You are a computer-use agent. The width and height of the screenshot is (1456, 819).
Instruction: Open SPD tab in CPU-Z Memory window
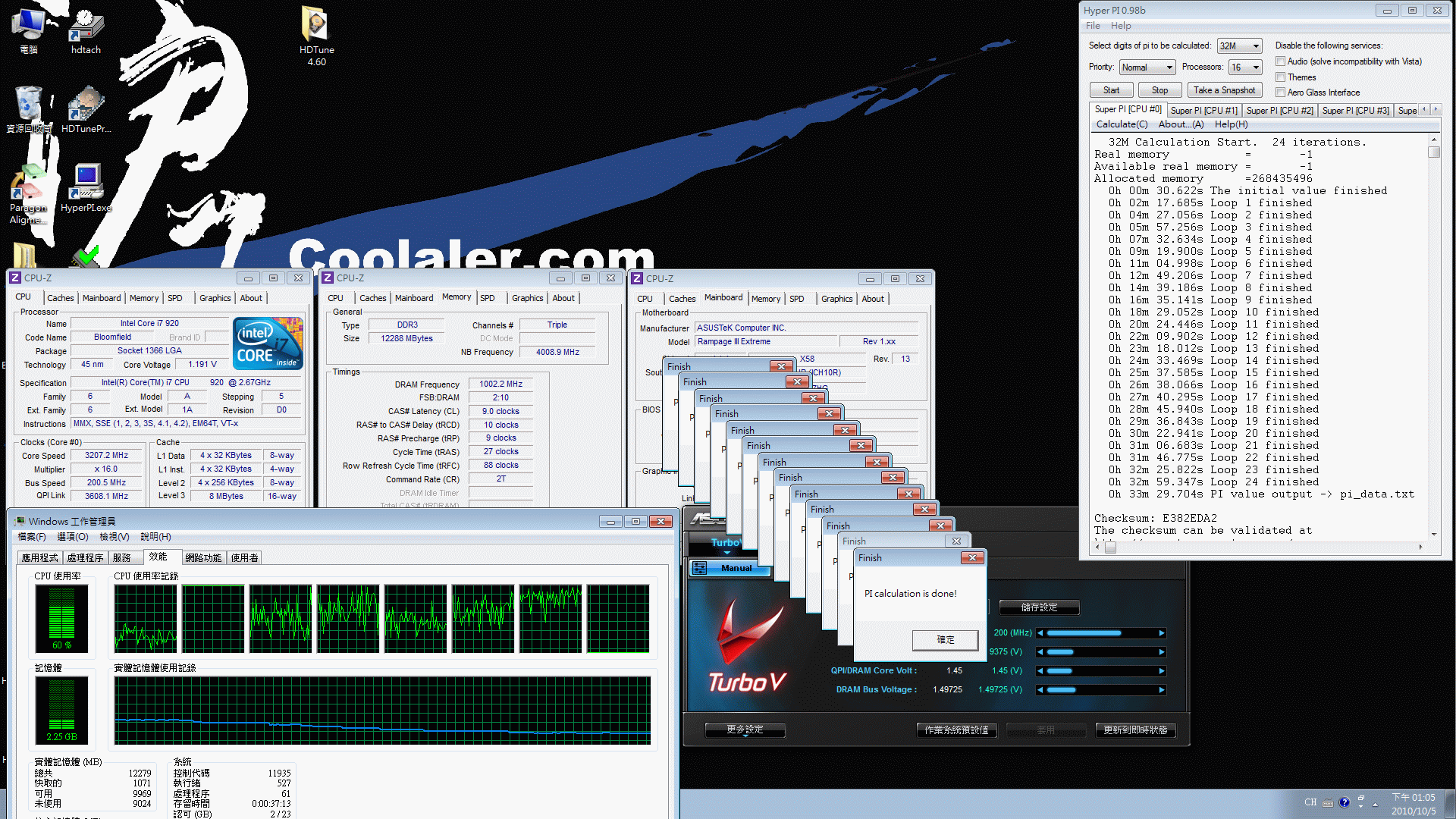point(488,298)
